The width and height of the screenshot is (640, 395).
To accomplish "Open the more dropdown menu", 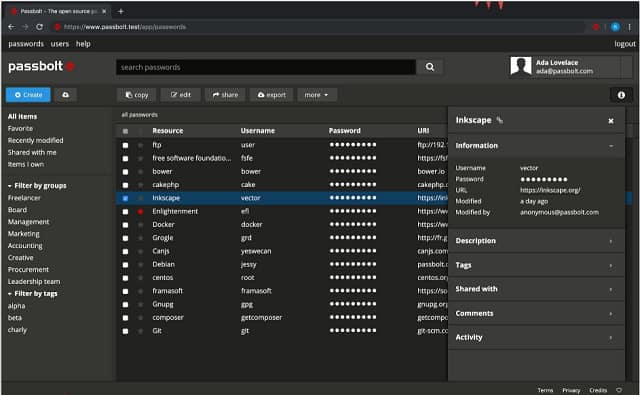I will (x=317, y=95).
